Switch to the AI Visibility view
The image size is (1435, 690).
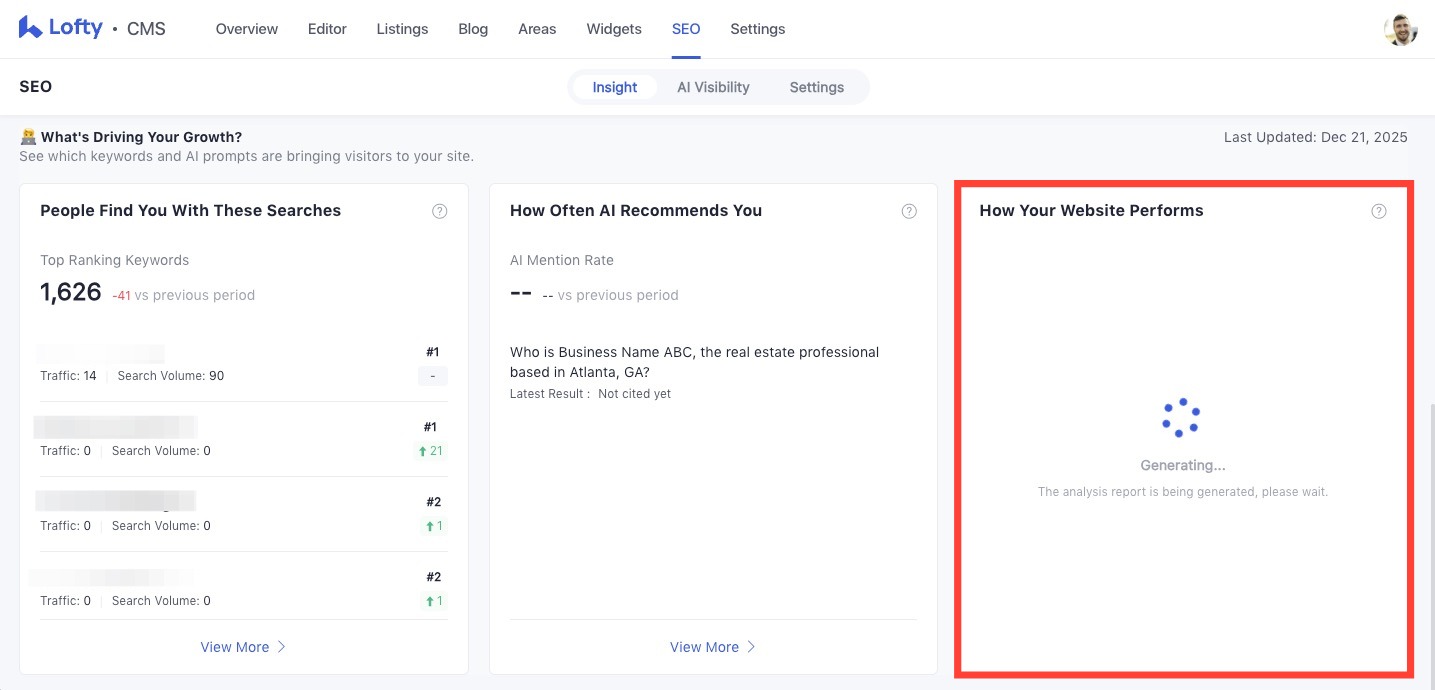(713, 87)
